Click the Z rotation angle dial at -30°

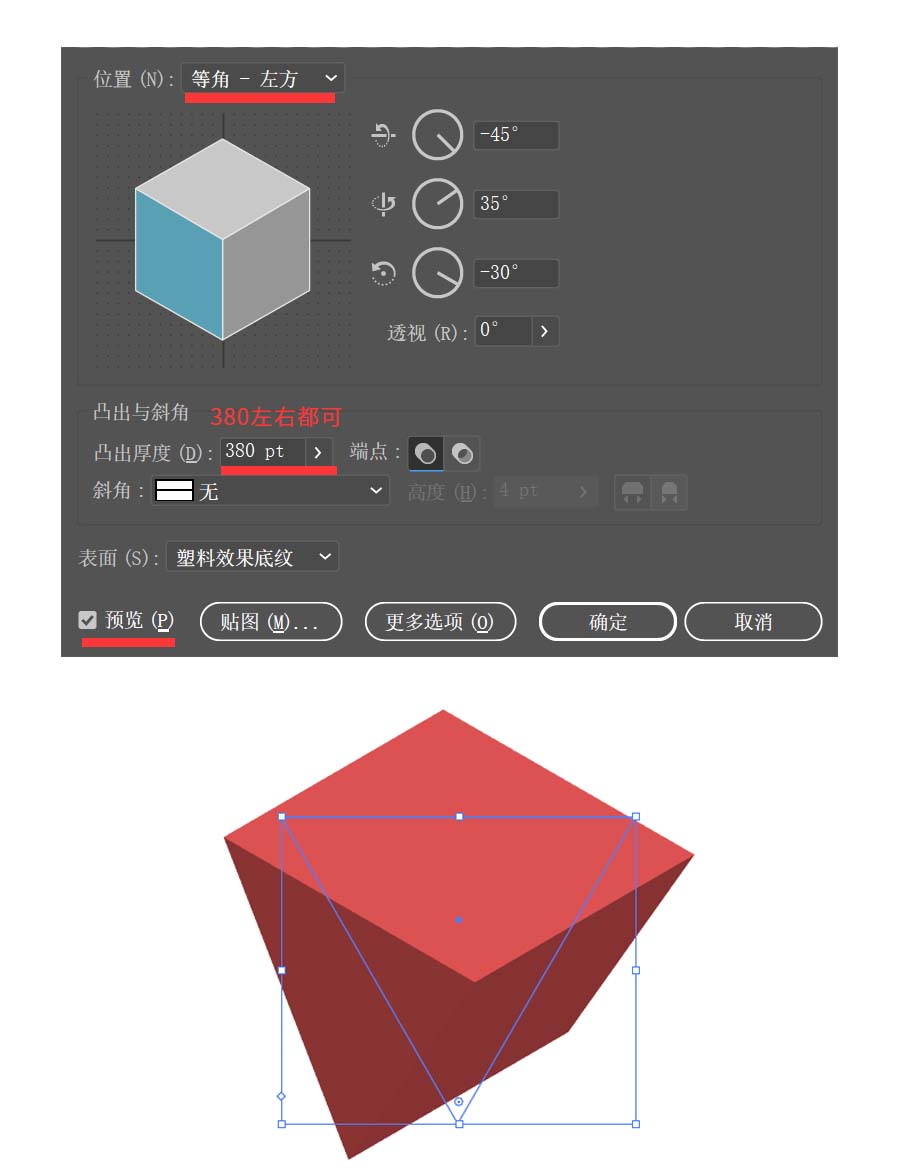pyautogui.click(x=438, y=273)
